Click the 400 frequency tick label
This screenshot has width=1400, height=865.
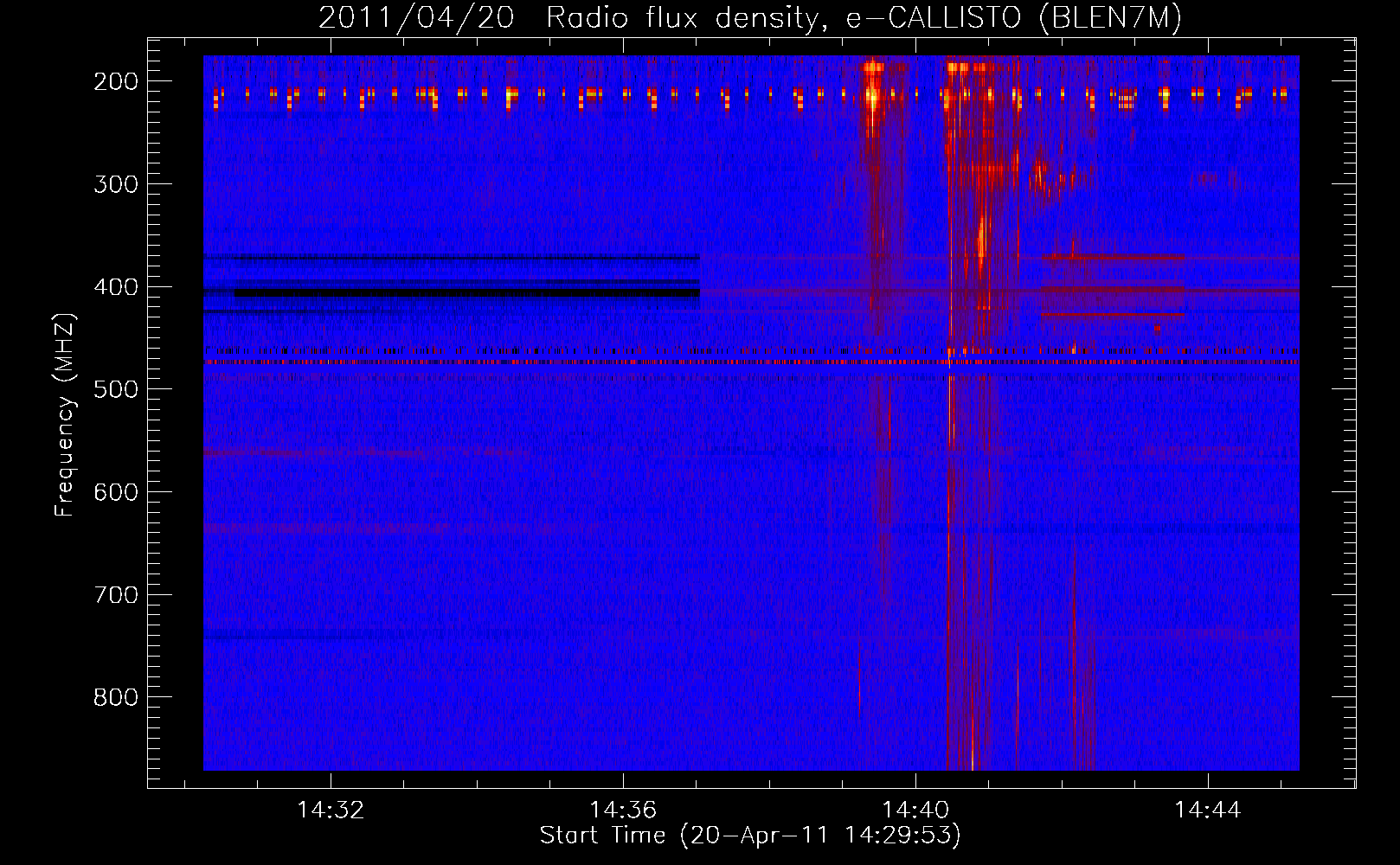(116, 287)
